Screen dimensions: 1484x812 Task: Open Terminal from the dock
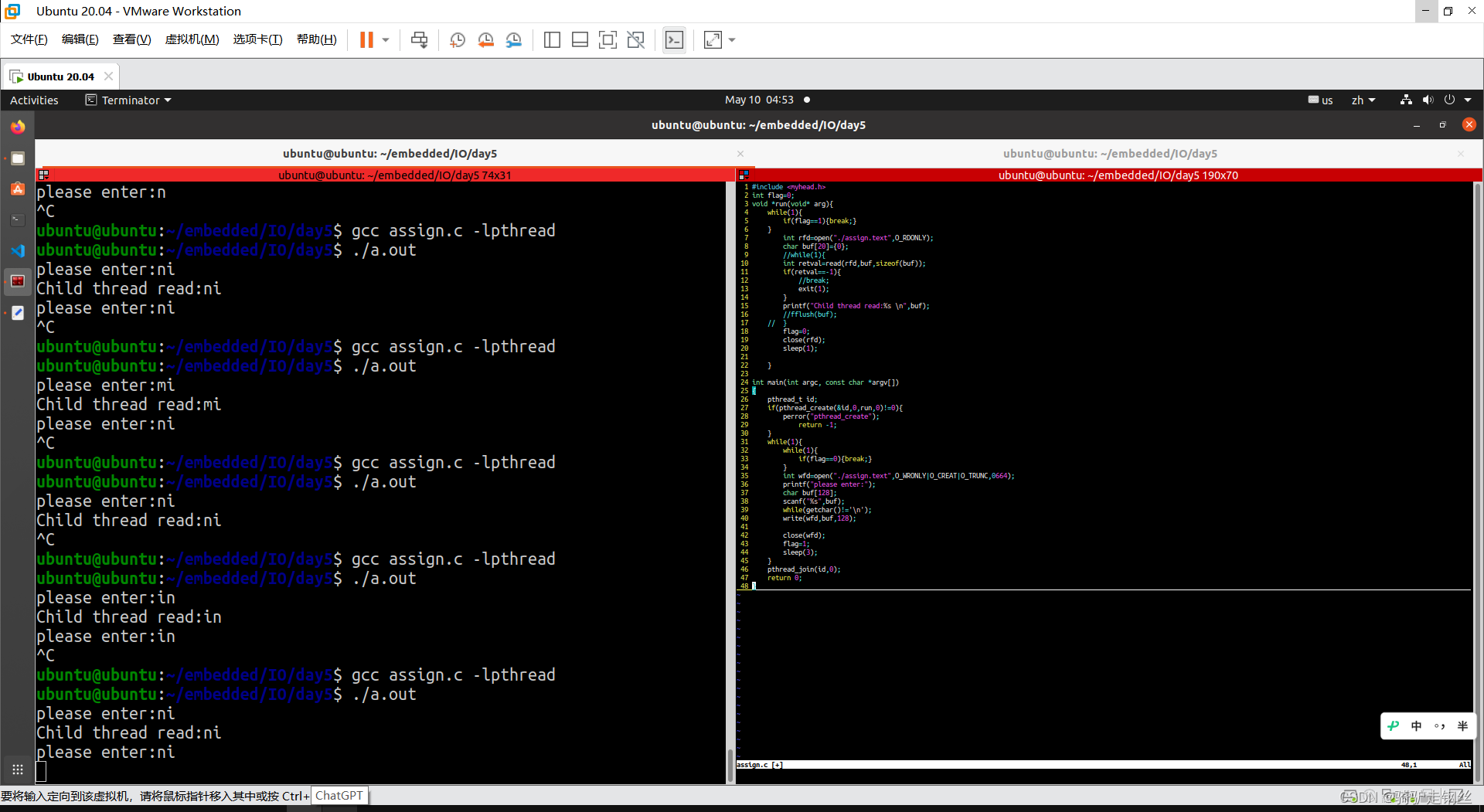18,220
